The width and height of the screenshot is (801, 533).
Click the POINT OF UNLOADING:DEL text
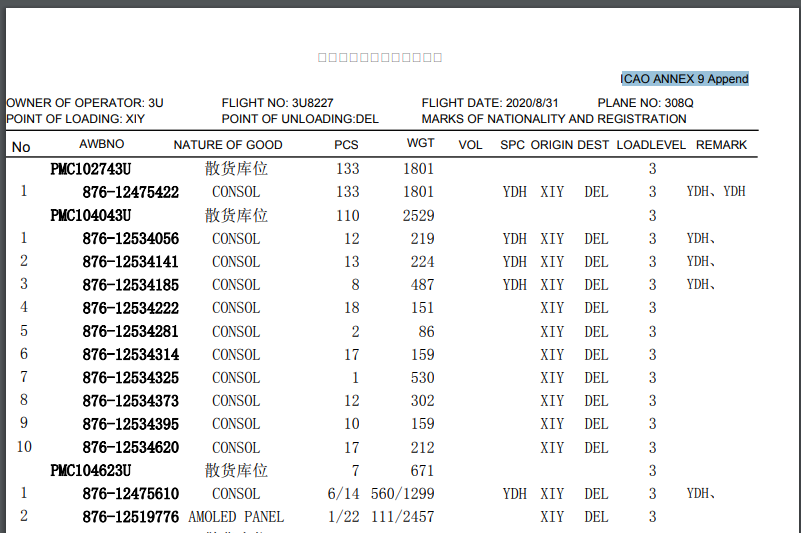pyautogui.click(x=300, y=119)
